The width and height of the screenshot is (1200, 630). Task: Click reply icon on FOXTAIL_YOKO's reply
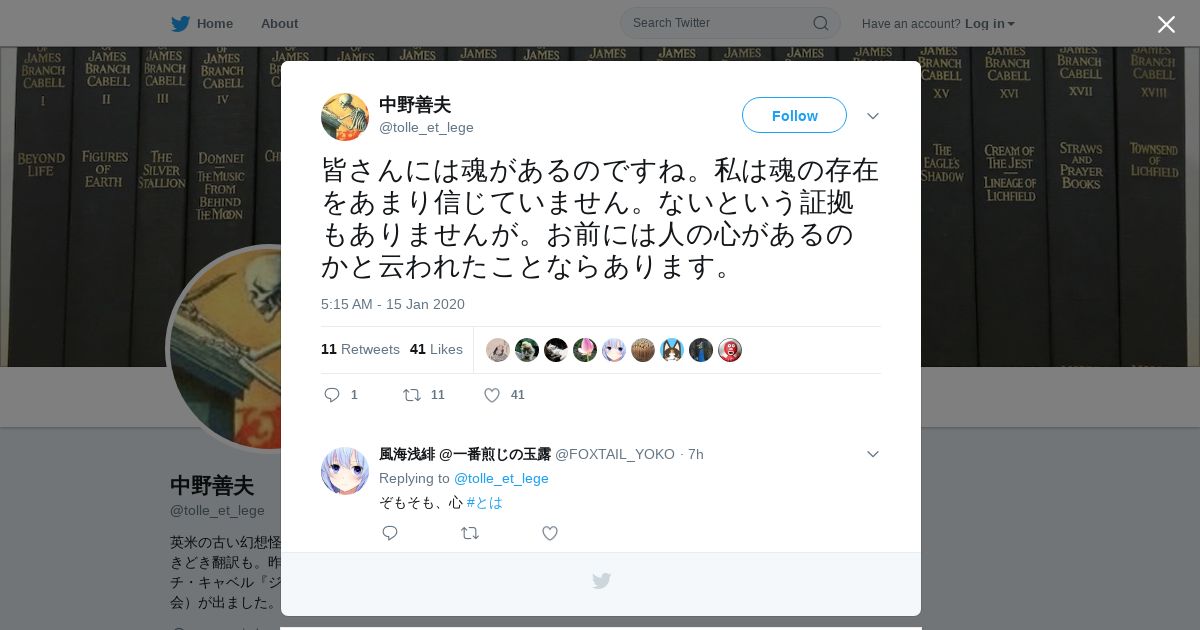(390, 533)
